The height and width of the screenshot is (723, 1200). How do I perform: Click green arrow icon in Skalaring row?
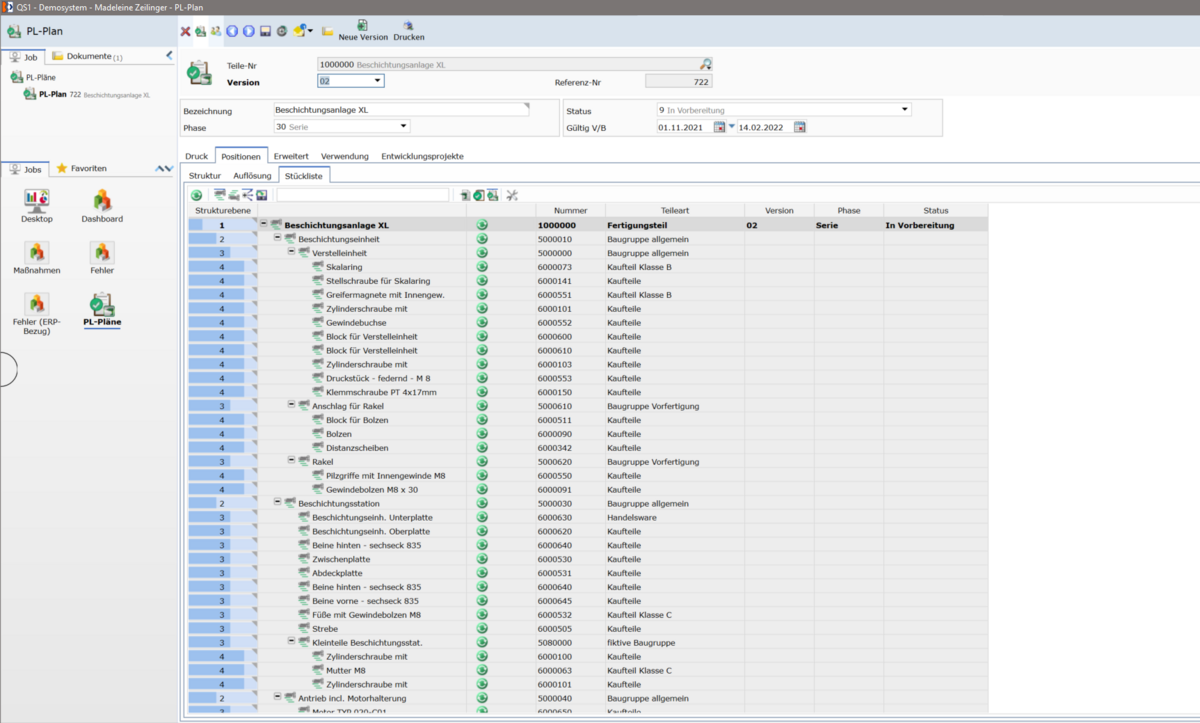pos(481,267)
